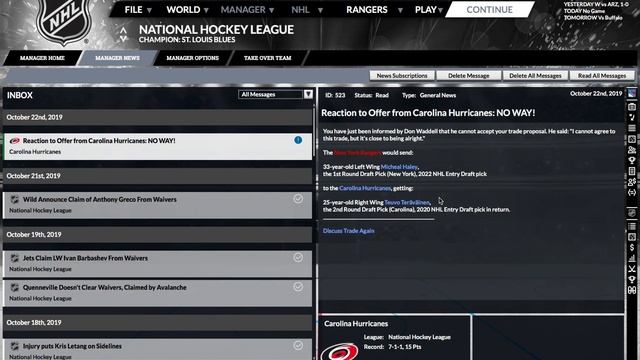640x360 pixels.
Task: Open the WORLD menu
Action: pyautogui.click(x=183, y=10)
